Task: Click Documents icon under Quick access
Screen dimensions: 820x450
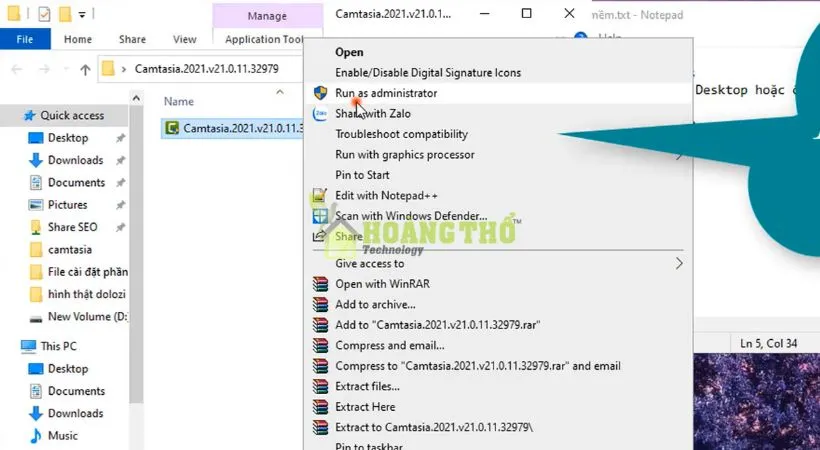Action: pos(36,182)
